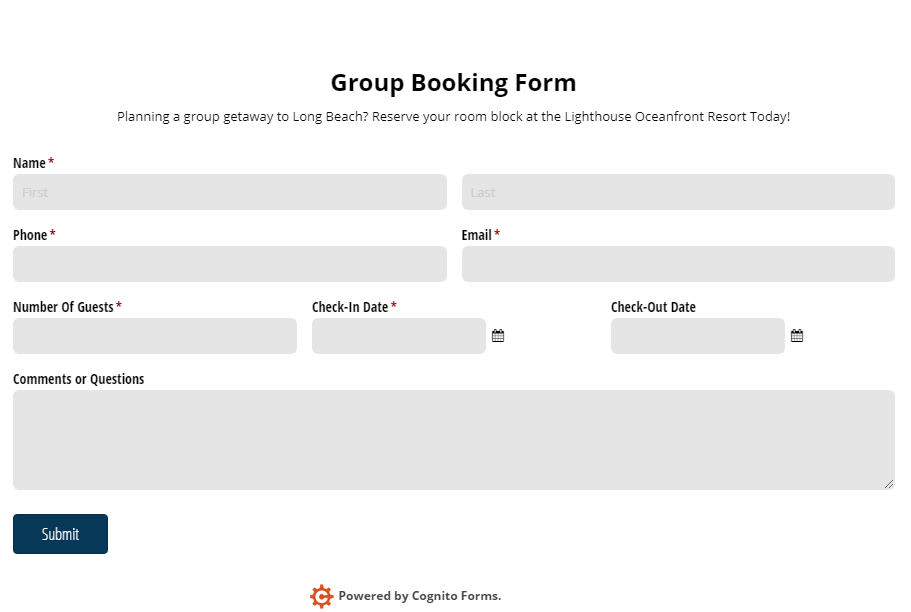Viewport: 911px width, 612px height.
Task: Click the Cognito Forms gear logo
Action: pos(321,596)
